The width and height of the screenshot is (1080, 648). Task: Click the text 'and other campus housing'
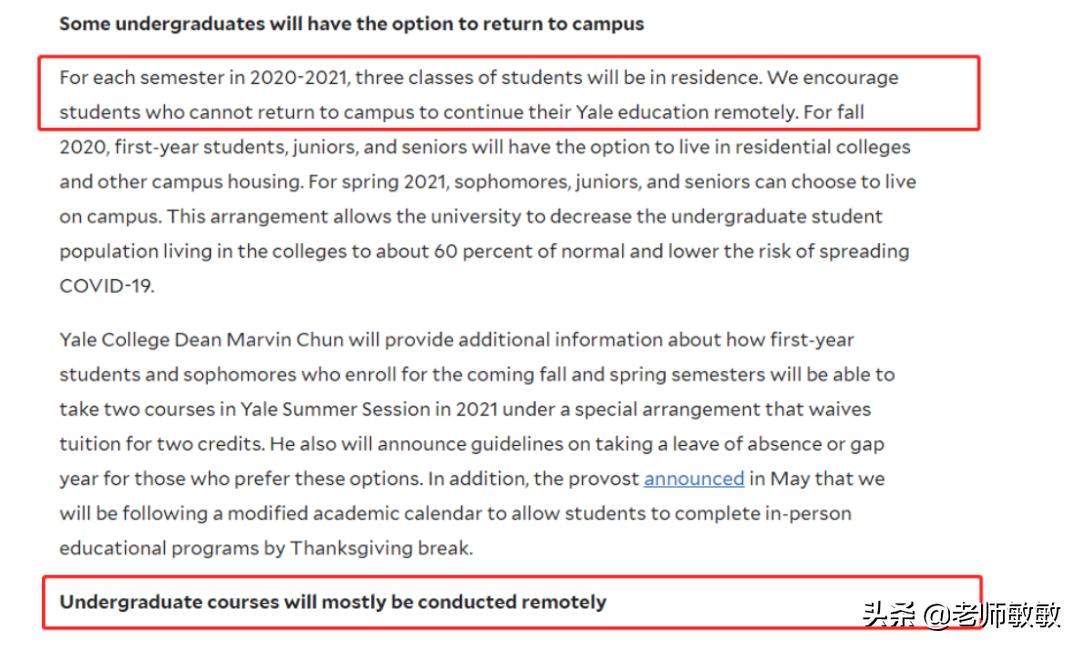[x=180, y=182]
